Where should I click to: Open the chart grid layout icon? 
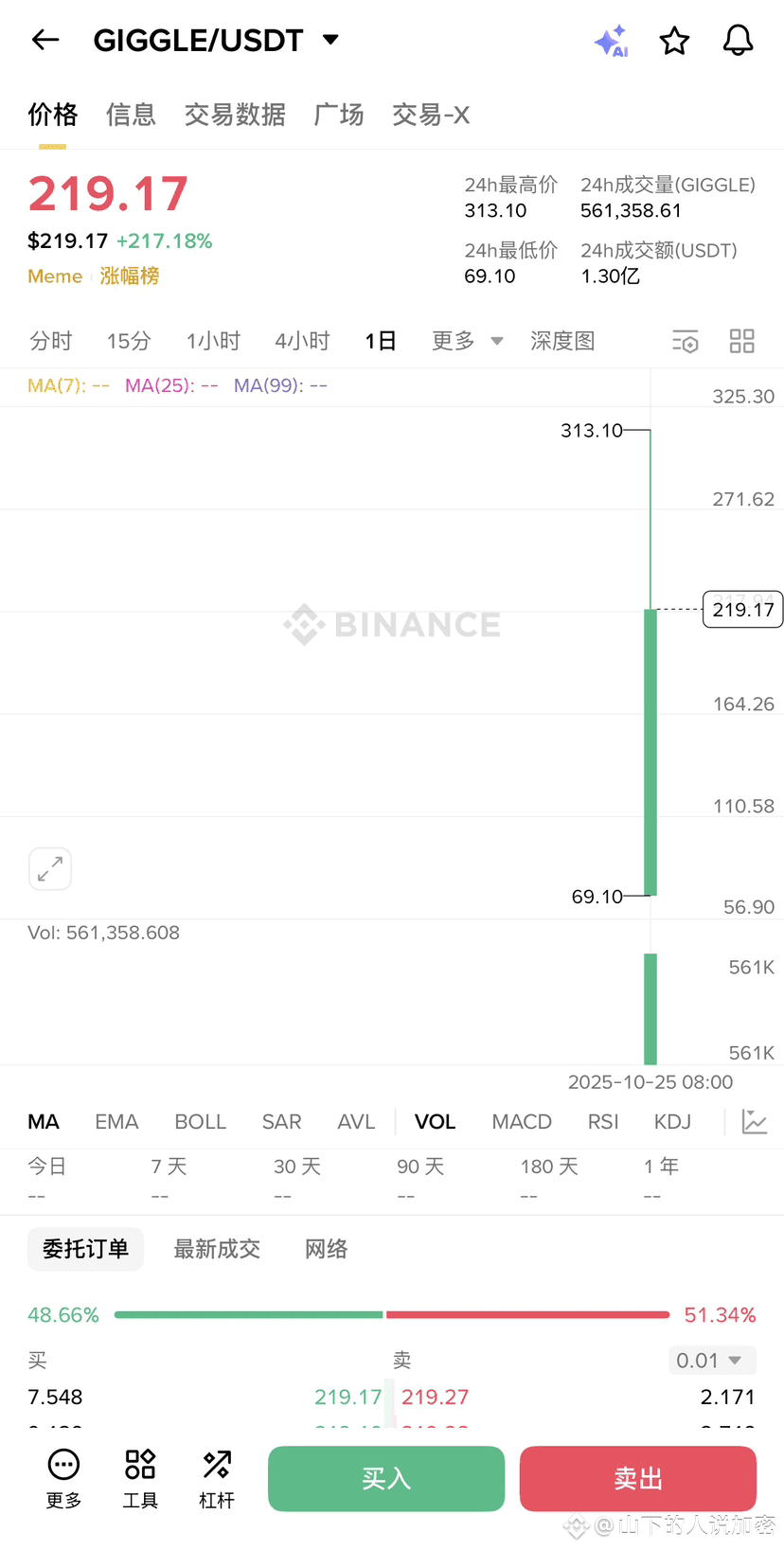pyautogui.click(x=742, y=341)
